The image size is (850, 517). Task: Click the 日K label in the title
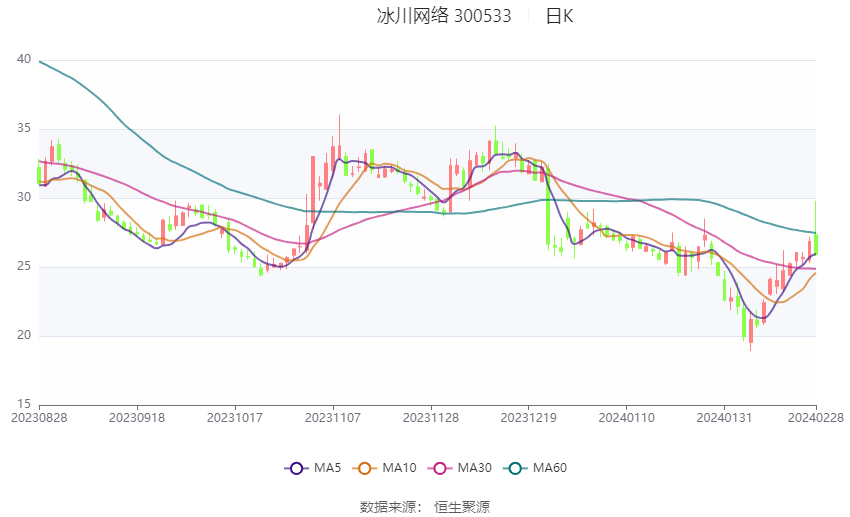(559, 16)
